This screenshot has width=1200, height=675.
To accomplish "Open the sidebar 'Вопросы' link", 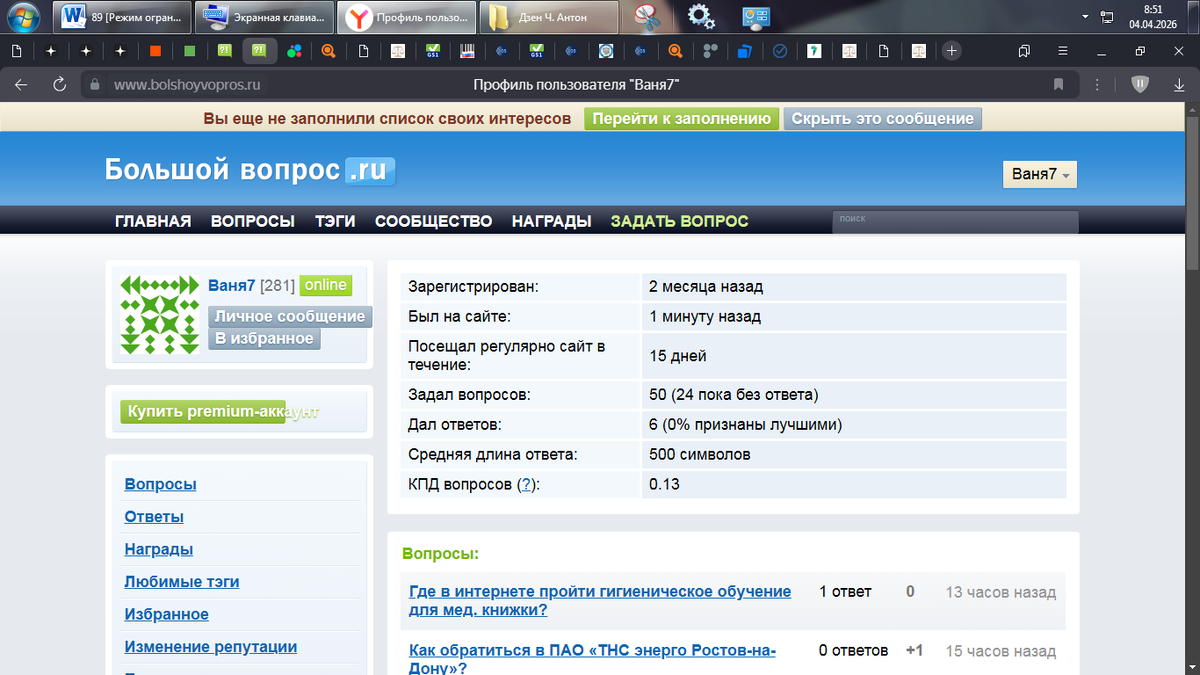I will (x=160, y=484).
